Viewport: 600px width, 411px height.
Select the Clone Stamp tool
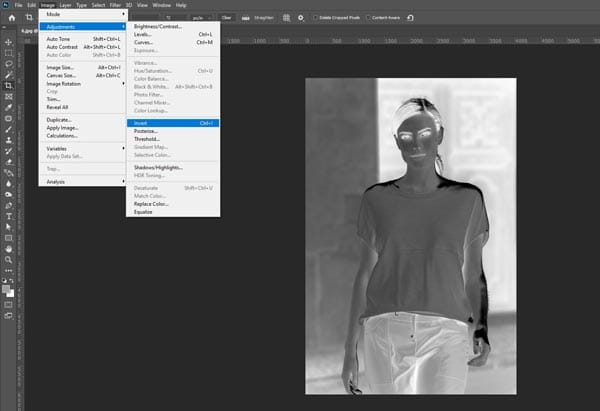tap(8, 140)
